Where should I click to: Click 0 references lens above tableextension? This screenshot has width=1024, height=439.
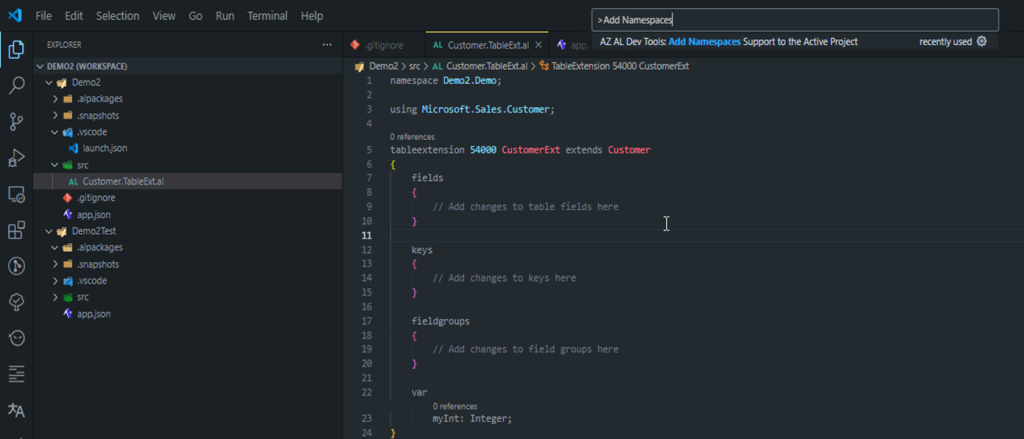(412, 137)
